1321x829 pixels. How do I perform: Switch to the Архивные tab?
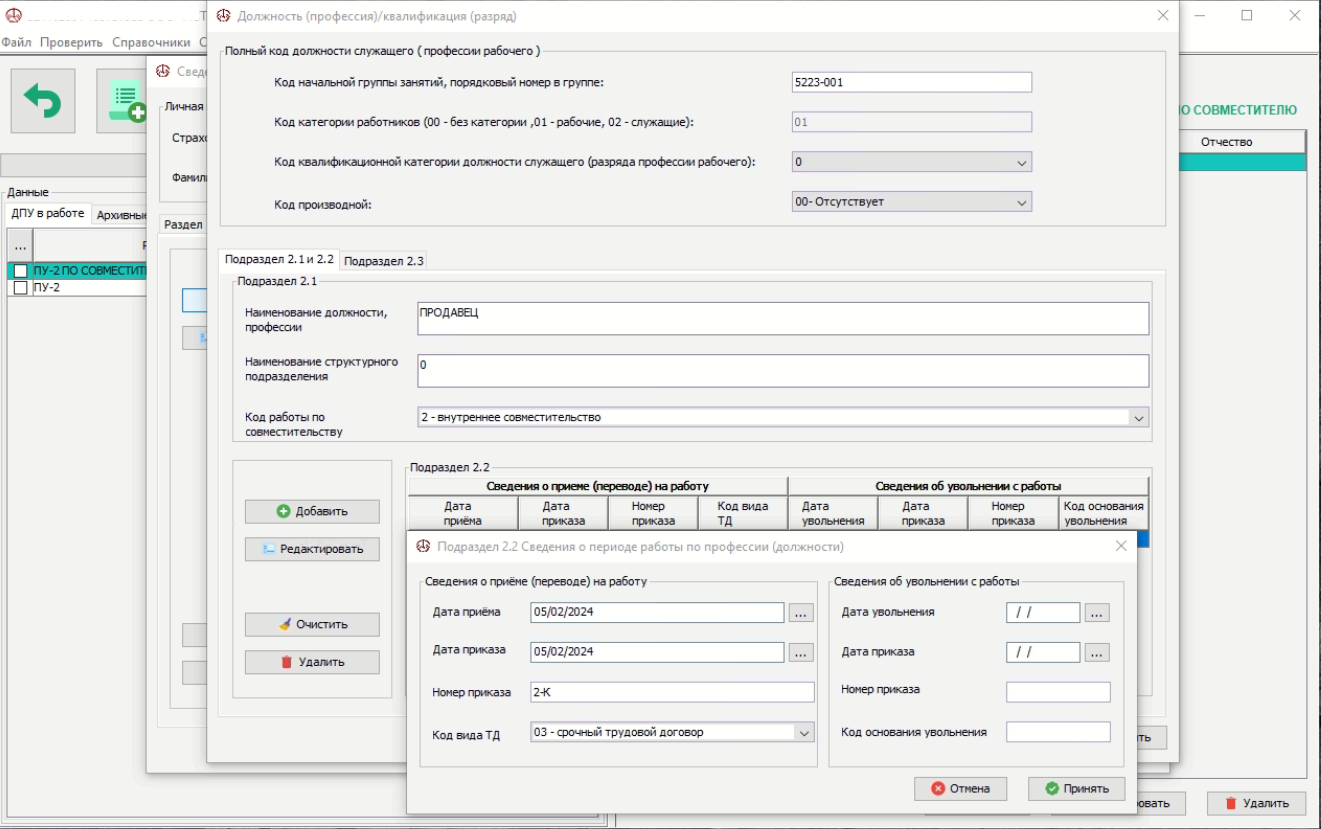122,215
